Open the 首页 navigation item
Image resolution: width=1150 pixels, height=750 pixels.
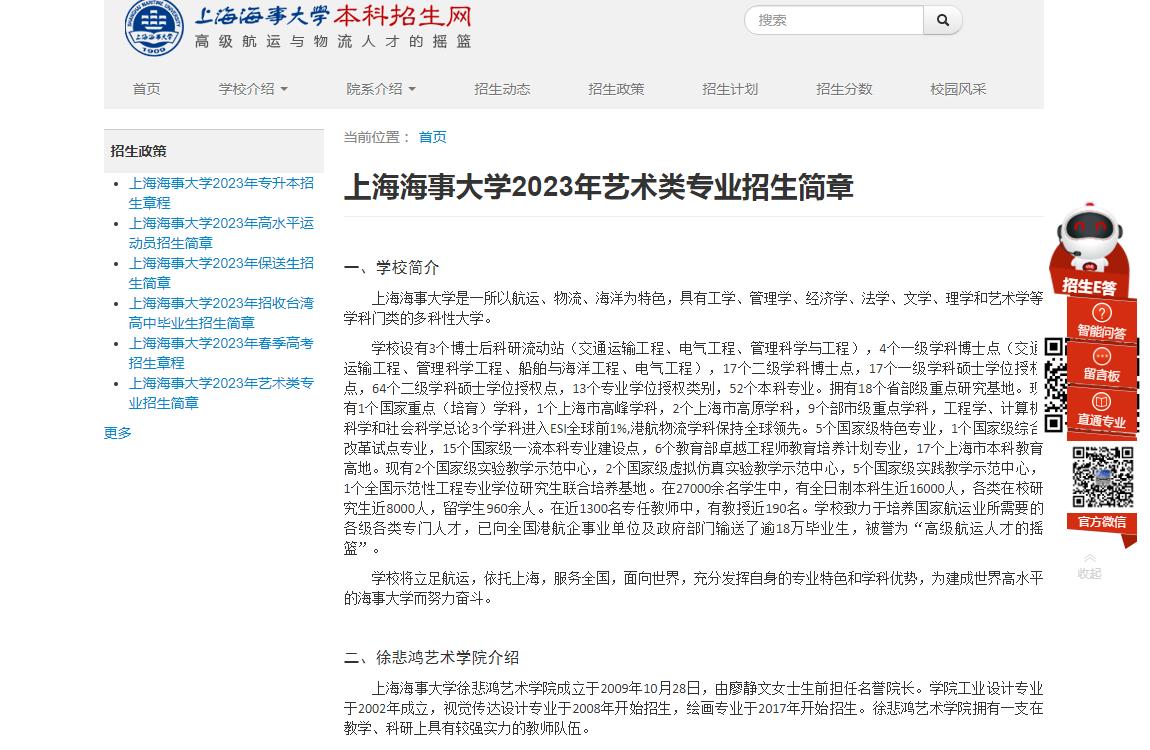[x=147, y=89]
